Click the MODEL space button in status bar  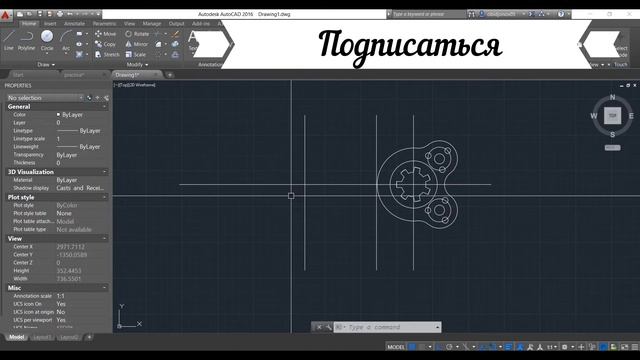click(x=396, y=347)
